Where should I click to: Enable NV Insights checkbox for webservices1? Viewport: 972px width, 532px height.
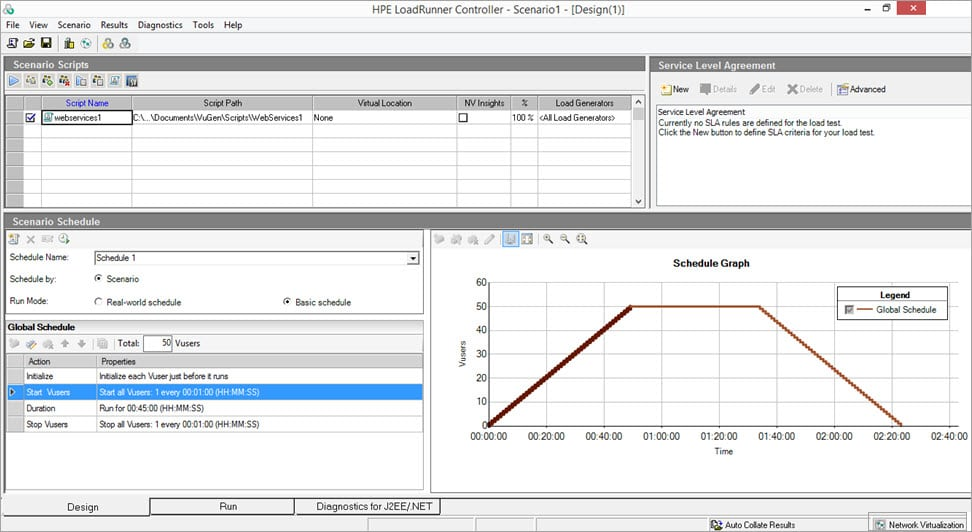click(463, 117)
